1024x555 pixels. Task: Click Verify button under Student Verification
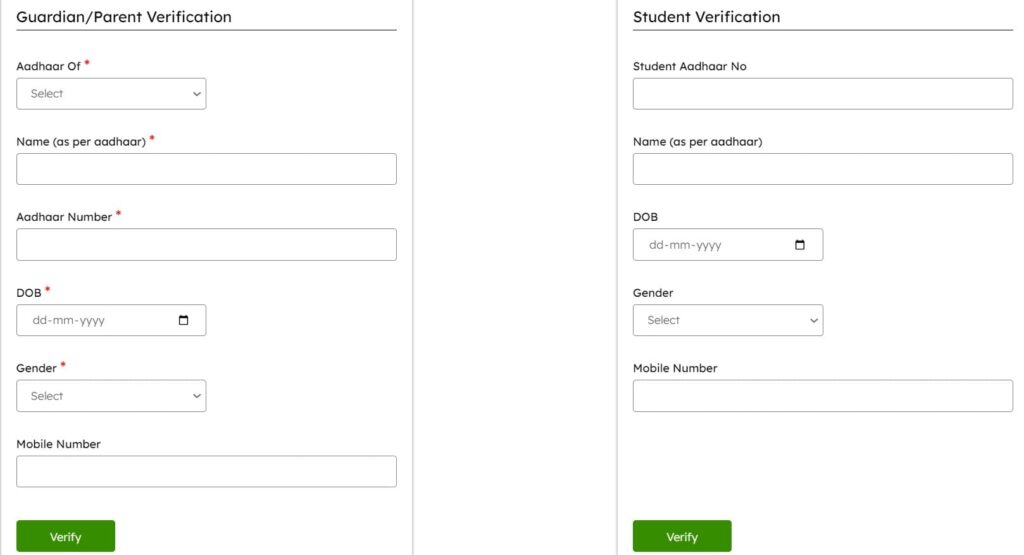point(681,537)
